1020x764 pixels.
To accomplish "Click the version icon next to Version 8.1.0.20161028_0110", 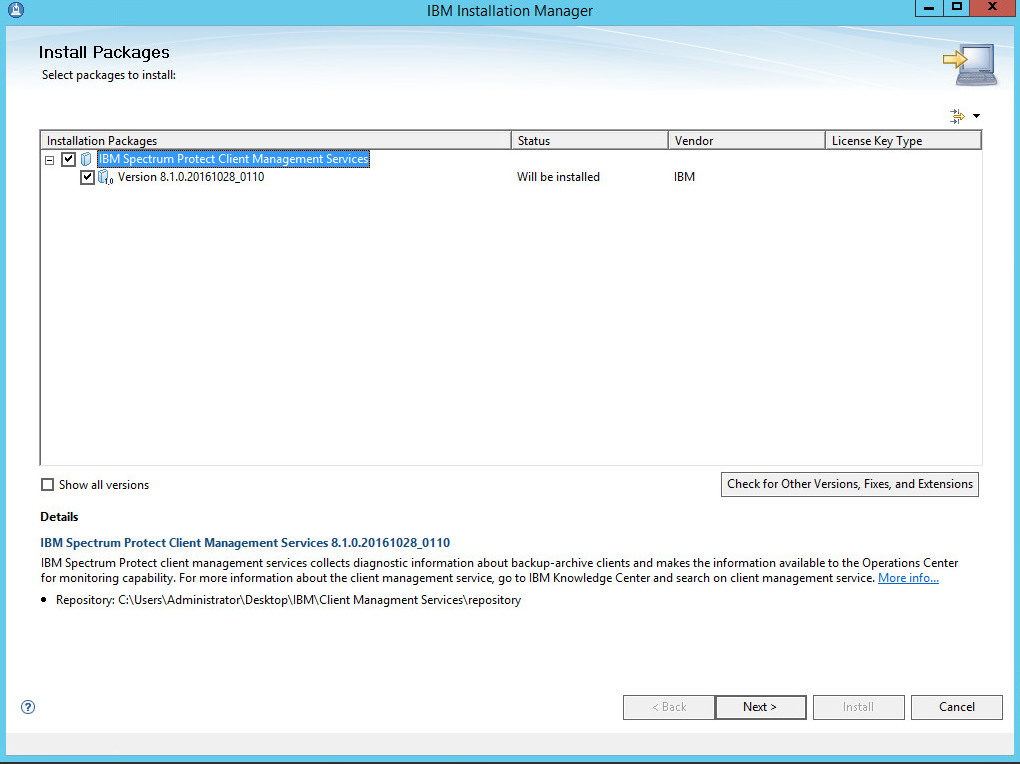I will [x=105, y=178].
